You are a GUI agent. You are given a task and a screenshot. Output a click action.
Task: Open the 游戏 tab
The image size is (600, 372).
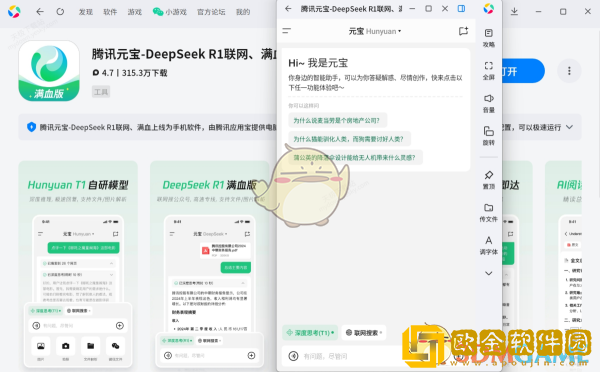[x=135, y=12]
